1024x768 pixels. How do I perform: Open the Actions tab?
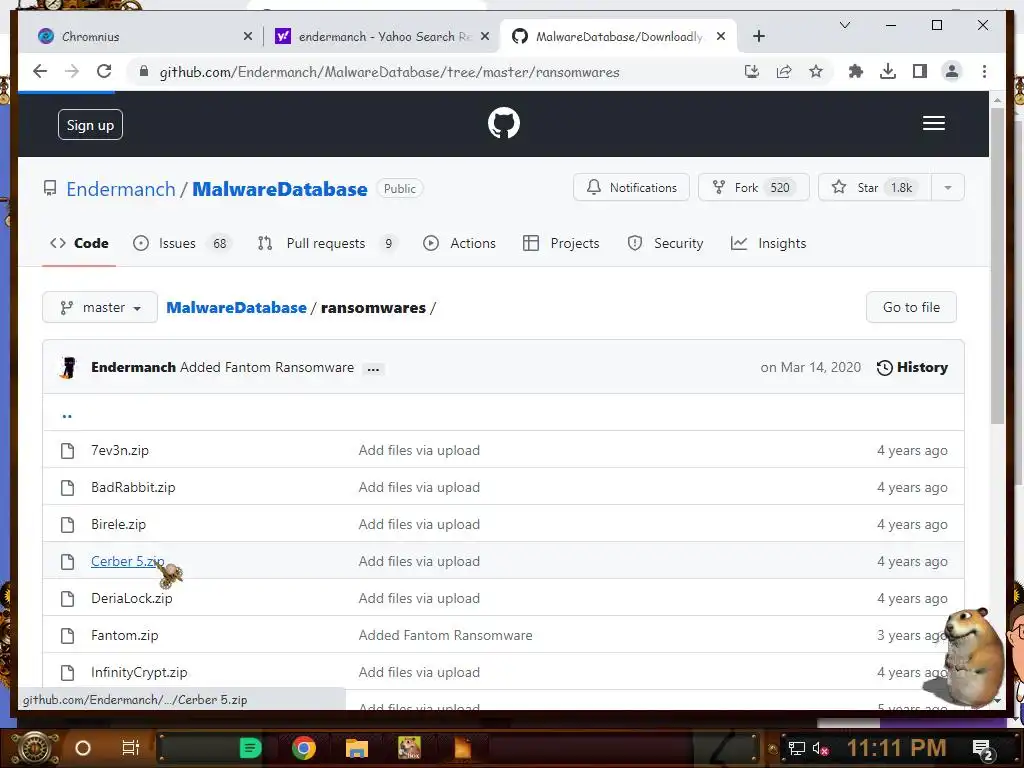click(x=460, y=243)
